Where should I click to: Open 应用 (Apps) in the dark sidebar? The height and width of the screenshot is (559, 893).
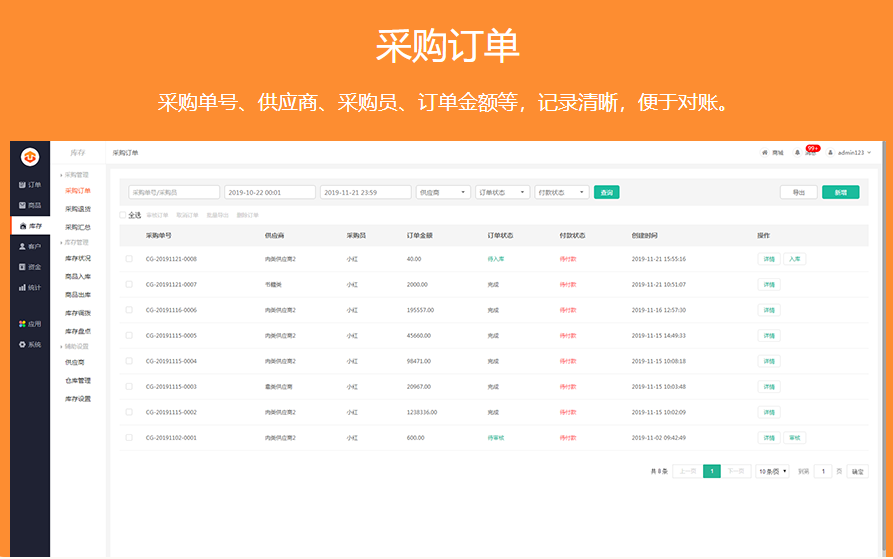click(x=30, y=324)
